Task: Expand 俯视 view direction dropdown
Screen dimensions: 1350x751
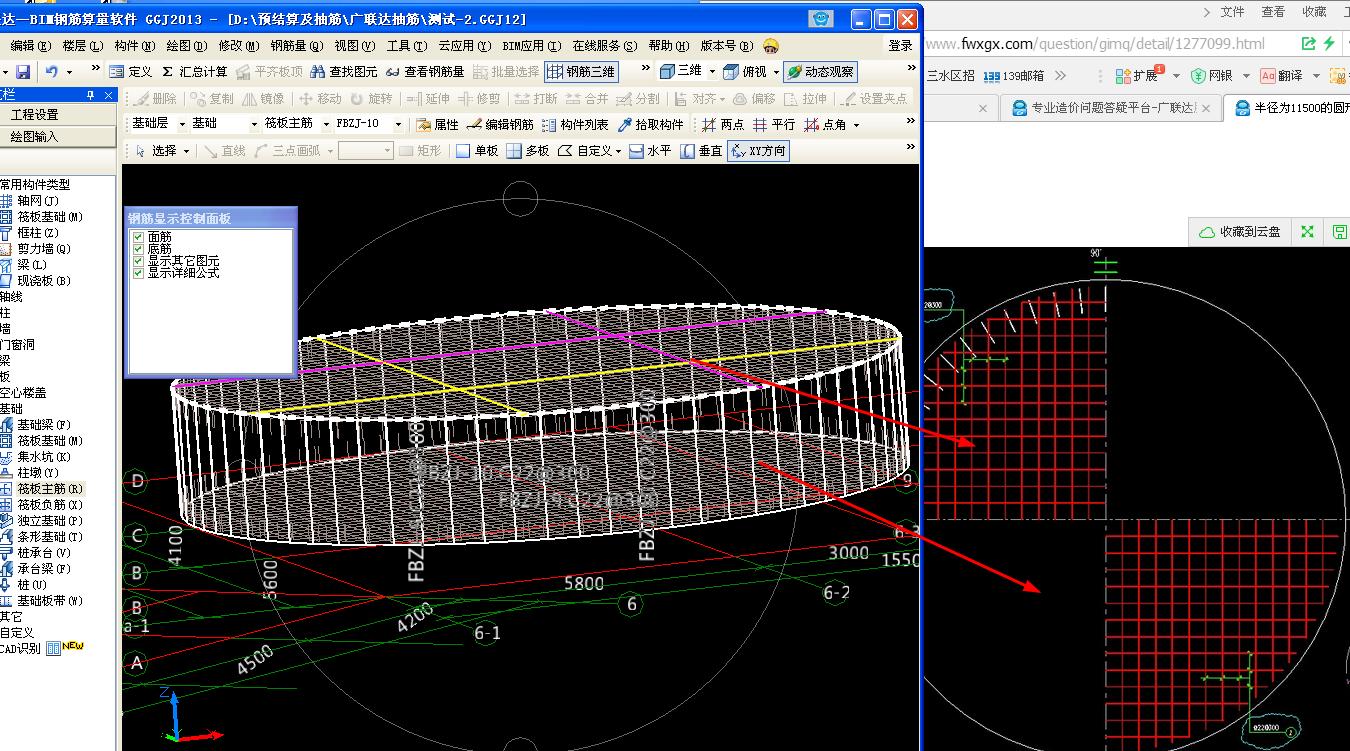Action: coord(776,72)
